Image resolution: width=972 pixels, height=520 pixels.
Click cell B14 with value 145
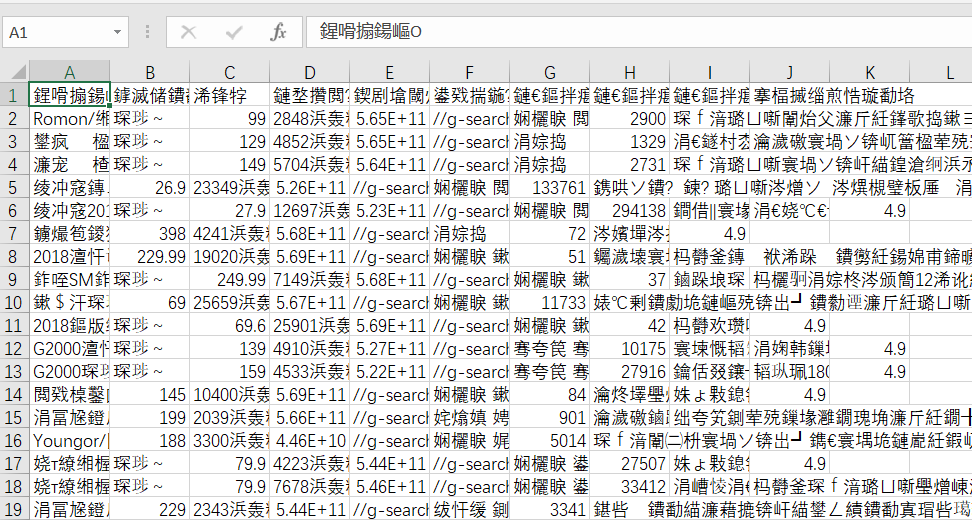(x=150, y=394)
